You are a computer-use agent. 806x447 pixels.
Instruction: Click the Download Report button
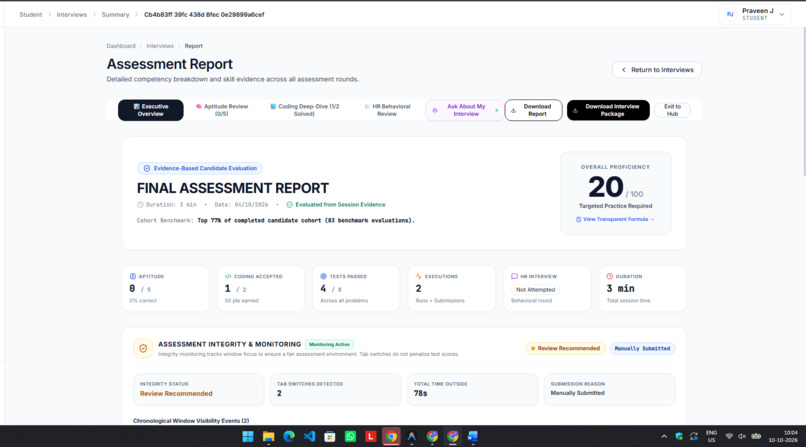(533, 110)
